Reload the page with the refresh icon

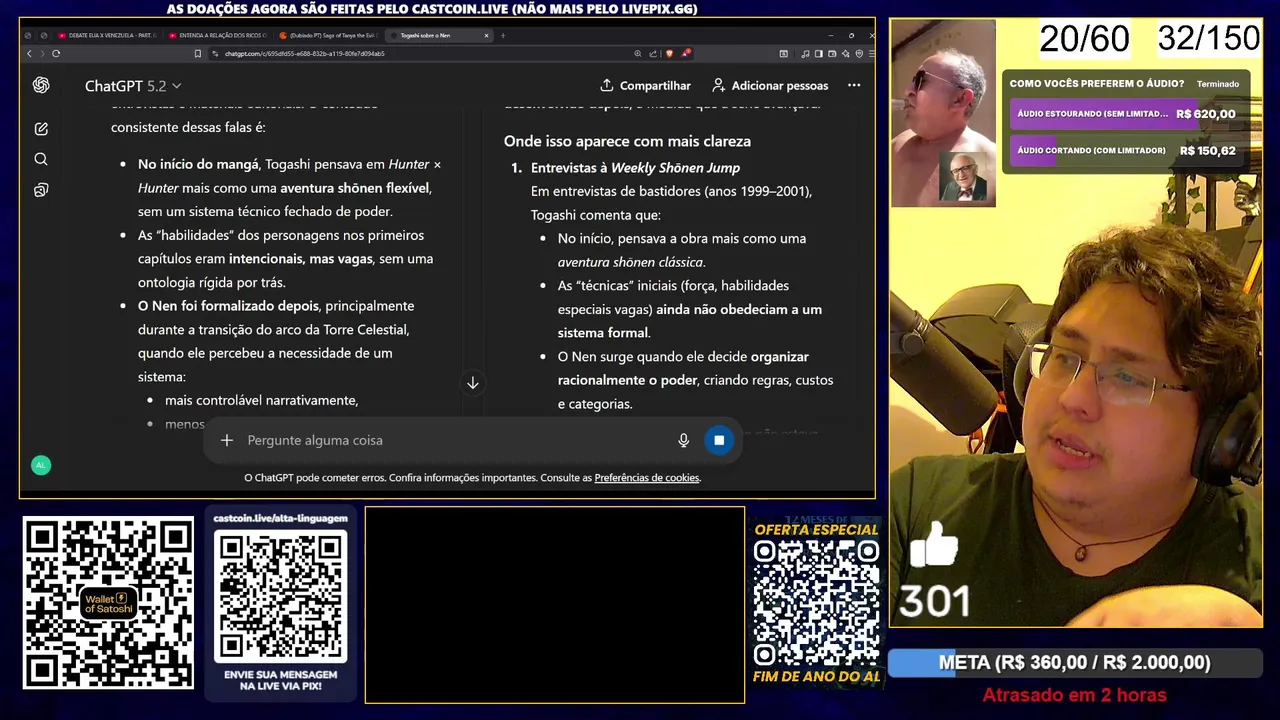click(x=56, y=54)
